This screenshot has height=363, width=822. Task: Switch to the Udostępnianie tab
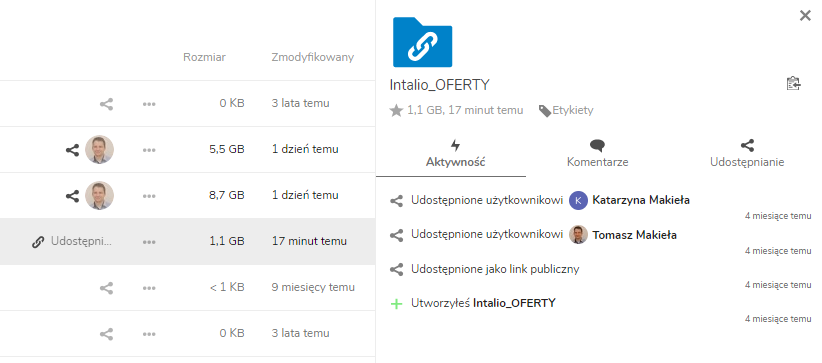(x=747, y=154)
